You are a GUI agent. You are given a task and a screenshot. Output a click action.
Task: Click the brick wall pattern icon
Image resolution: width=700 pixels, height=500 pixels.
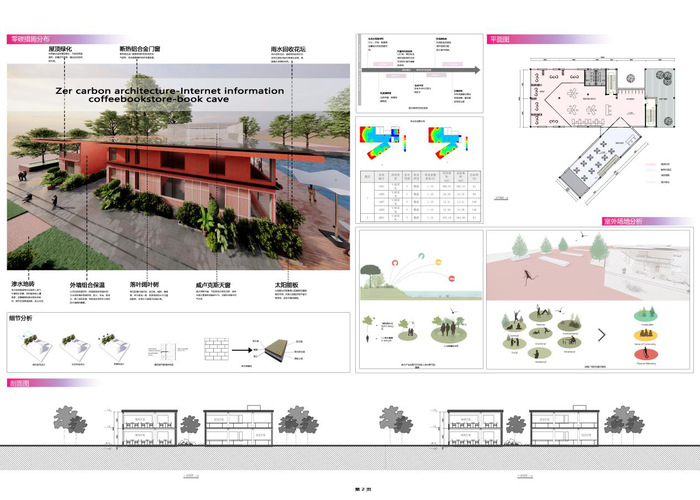click(x=218, y=351)
